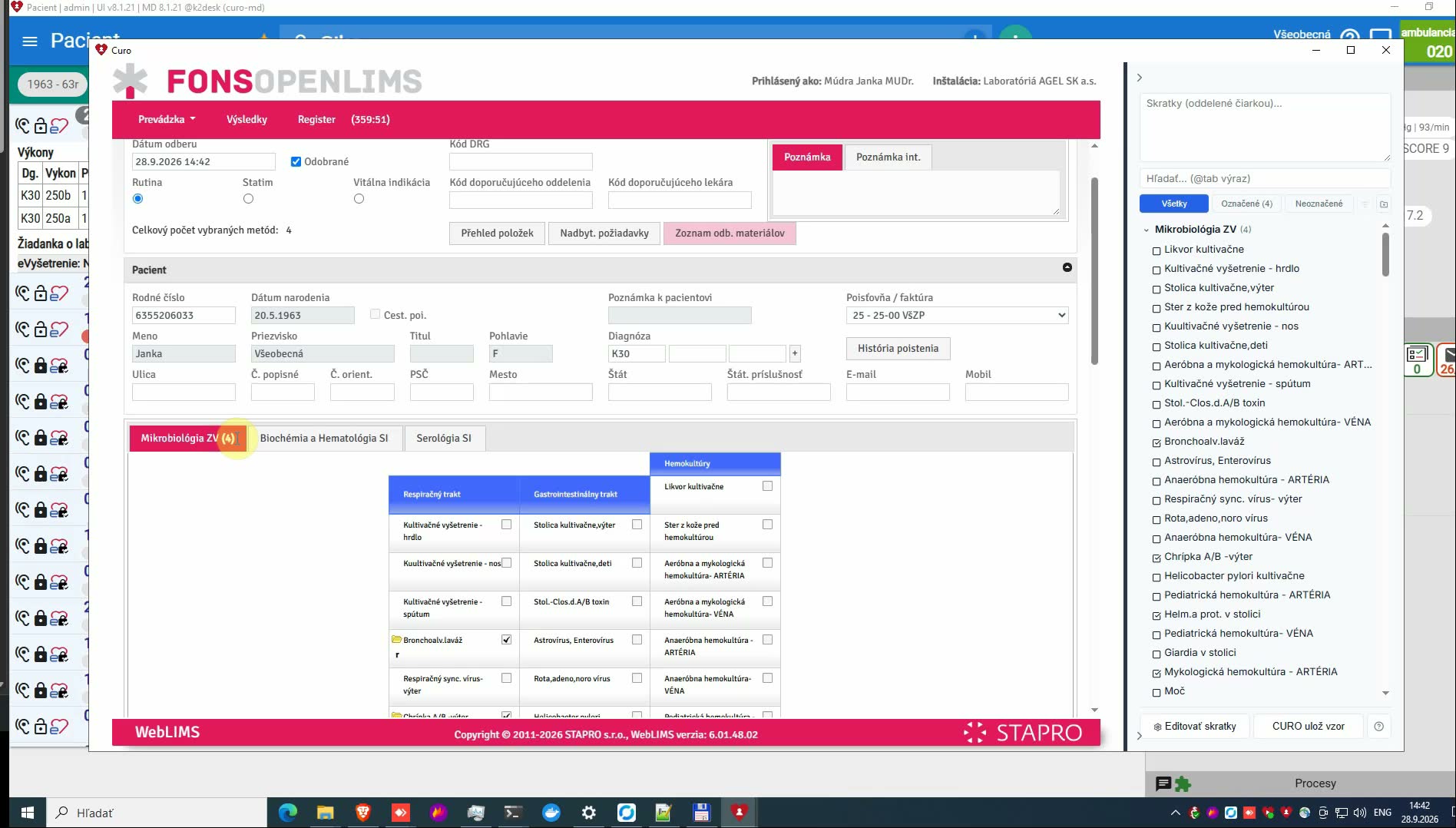
Task: Click the round collapse icon in Pacient header
Action: 1067,267
